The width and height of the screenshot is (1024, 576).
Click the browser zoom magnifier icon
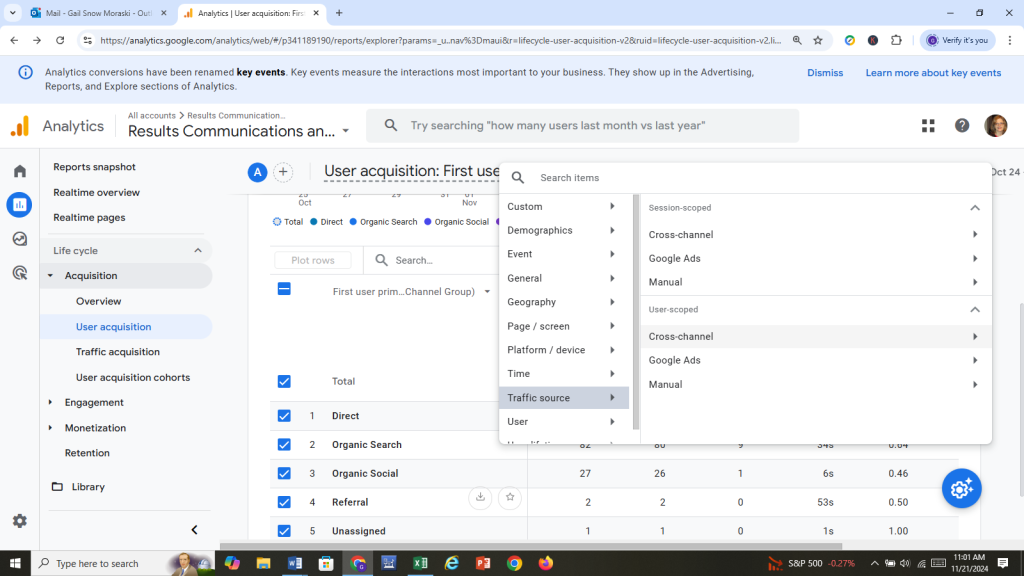797,40
